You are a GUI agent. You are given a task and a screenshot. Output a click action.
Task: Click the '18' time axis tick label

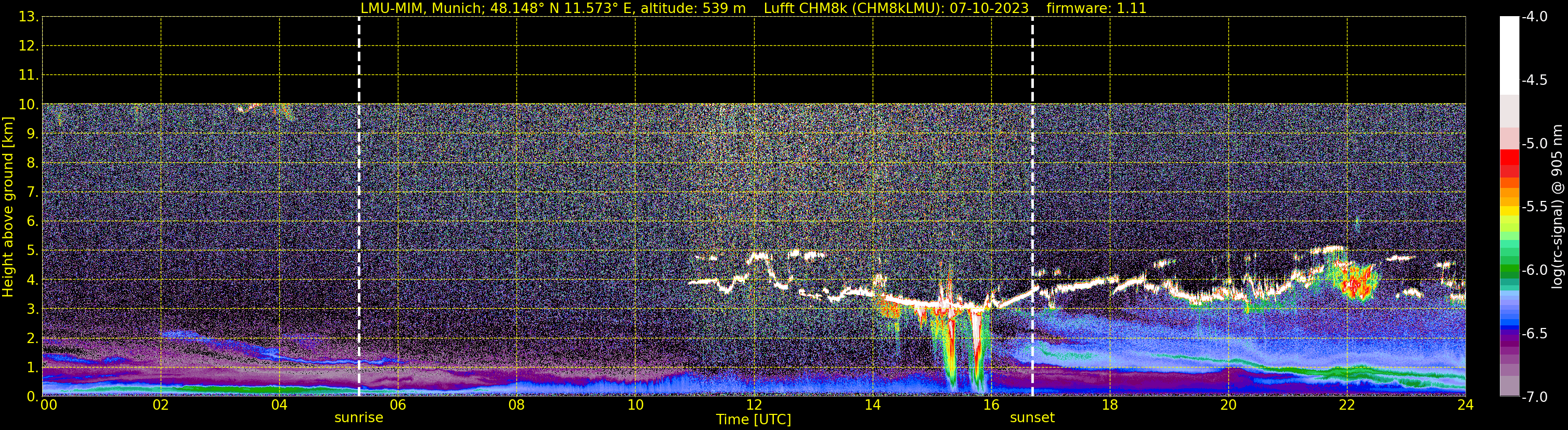coord(1110,405)
